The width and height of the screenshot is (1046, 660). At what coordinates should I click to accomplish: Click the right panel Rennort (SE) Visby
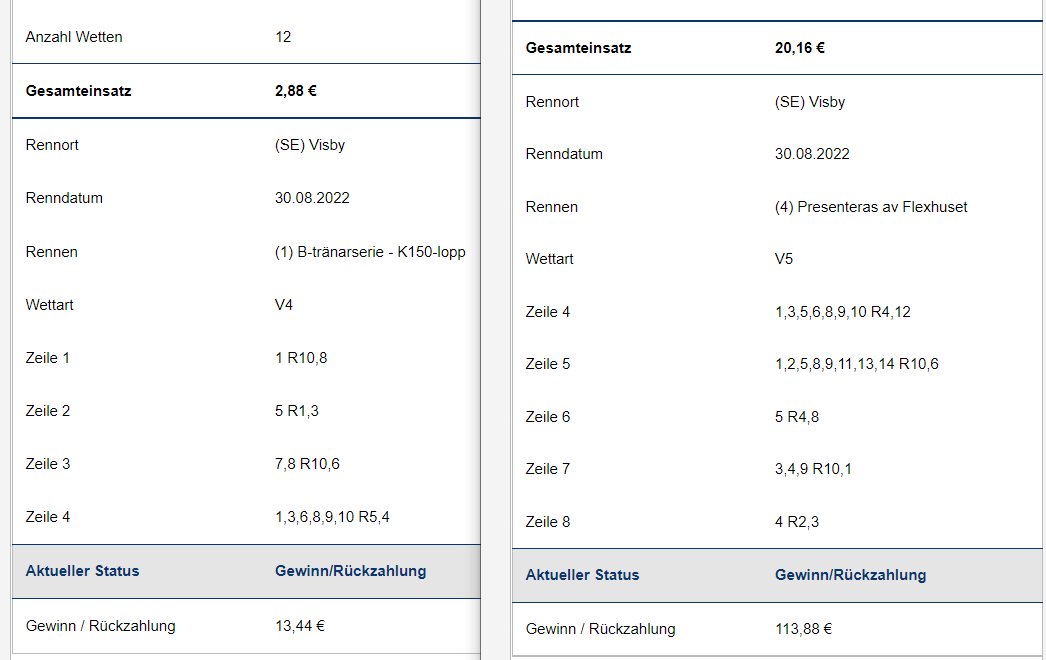pos(810,102)
